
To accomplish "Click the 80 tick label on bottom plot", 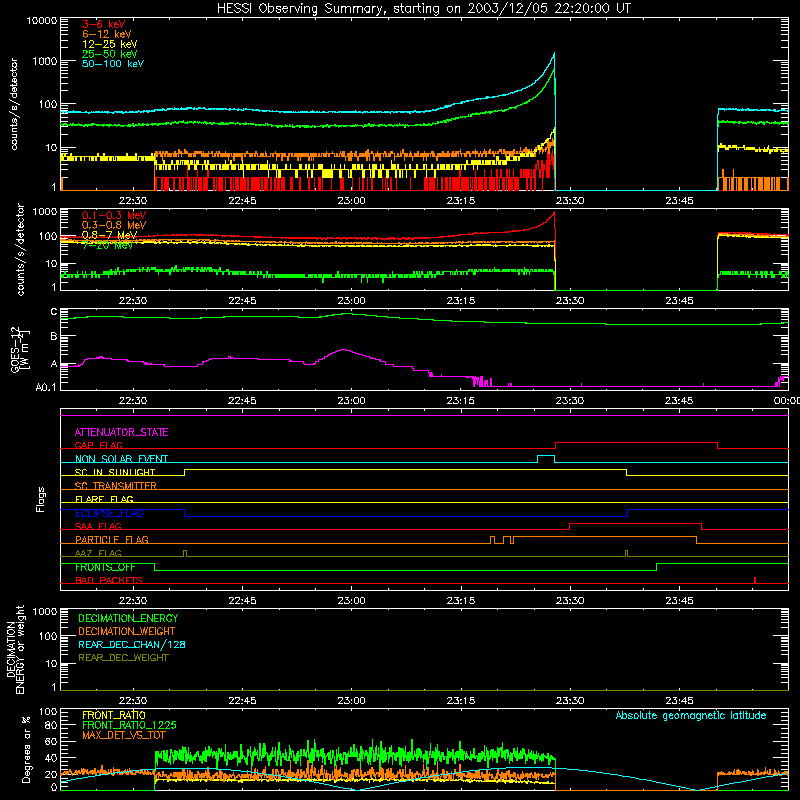I will (51, 725).
